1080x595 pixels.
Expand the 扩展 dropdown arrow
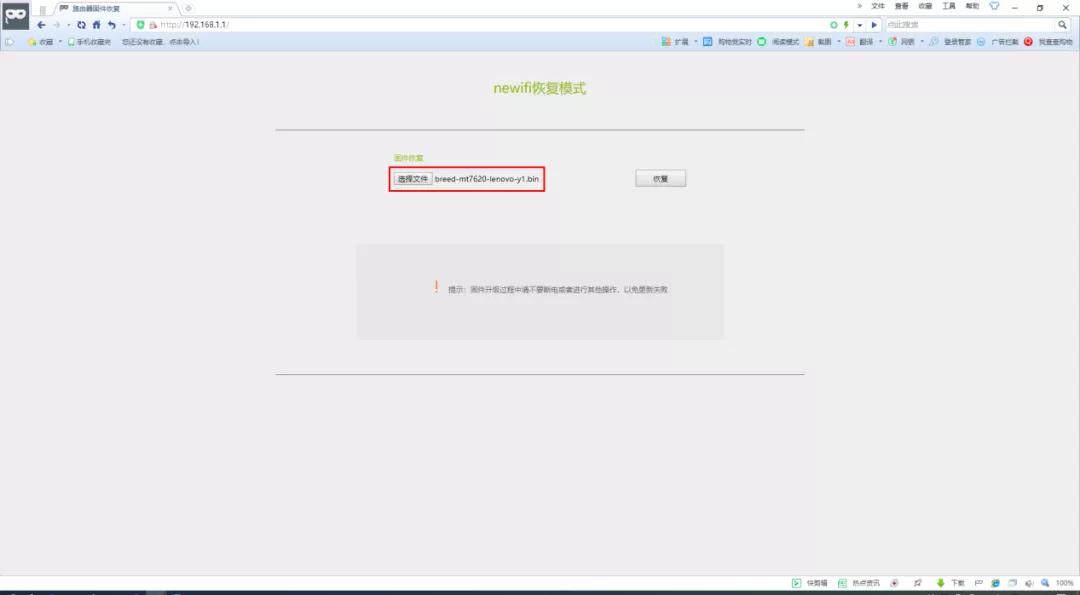(x=696, y=42)
